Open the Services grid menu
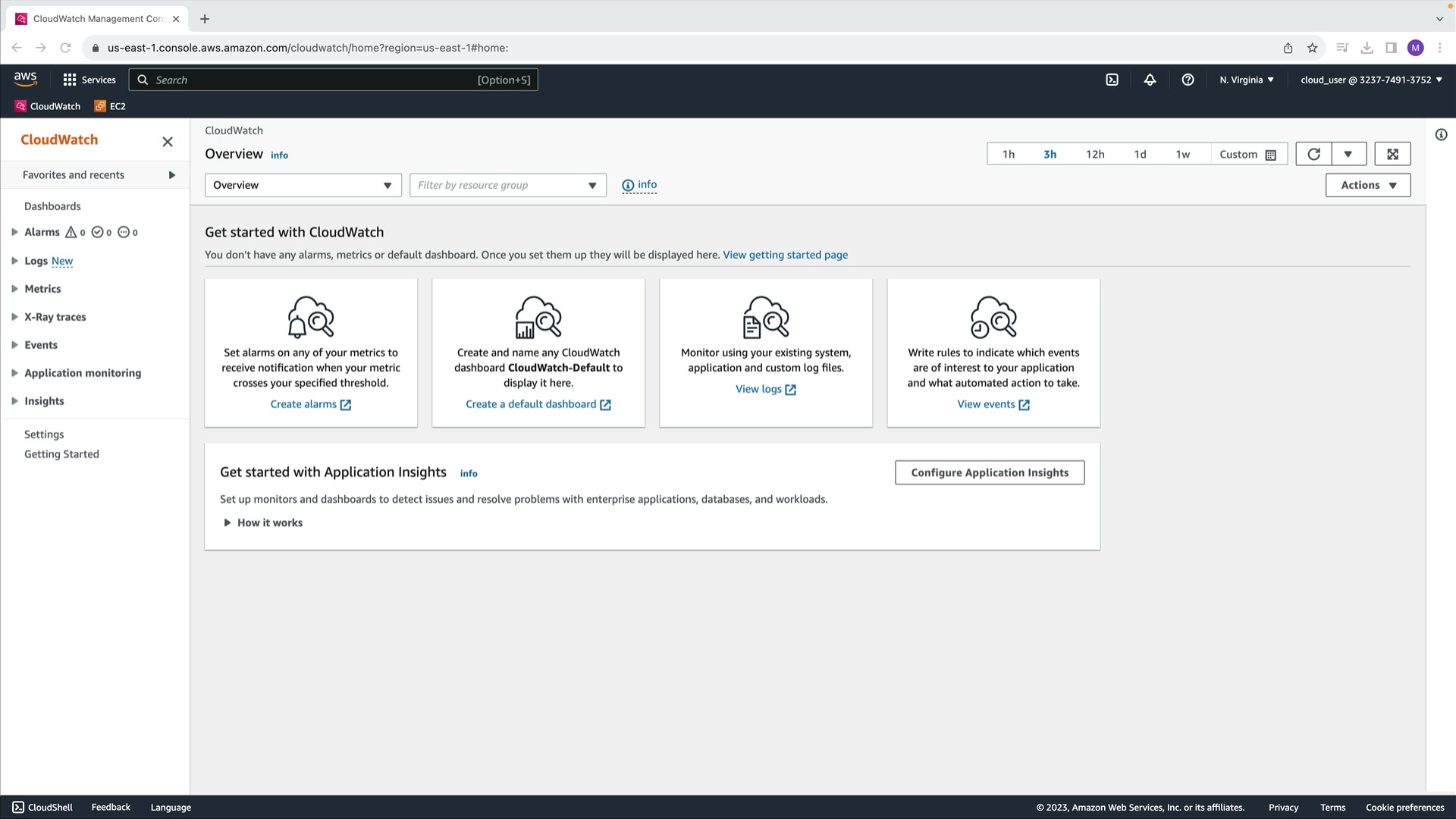 89,80
